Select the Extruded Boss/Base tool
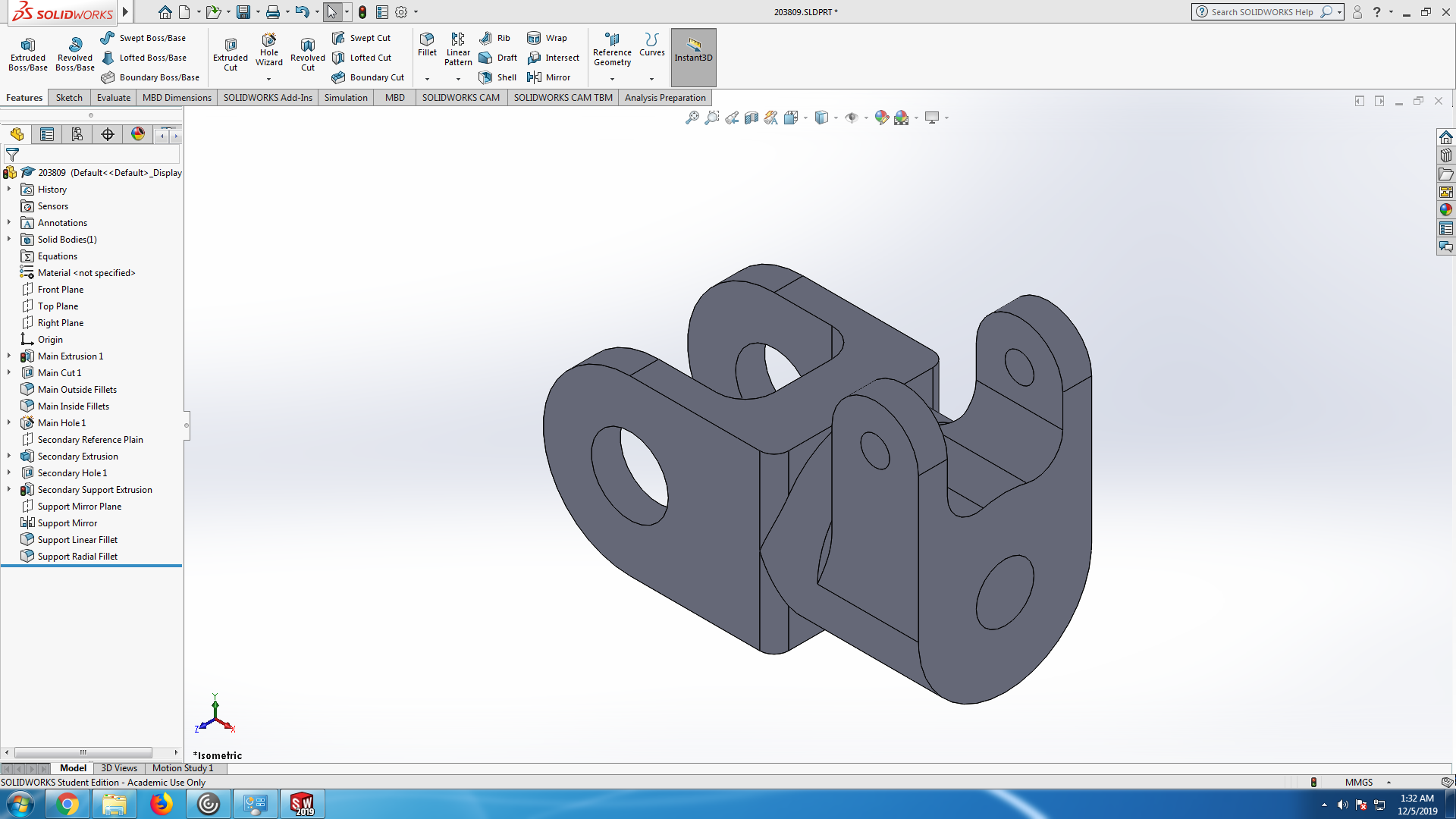 pyautogui.click(x=28, y=54)
